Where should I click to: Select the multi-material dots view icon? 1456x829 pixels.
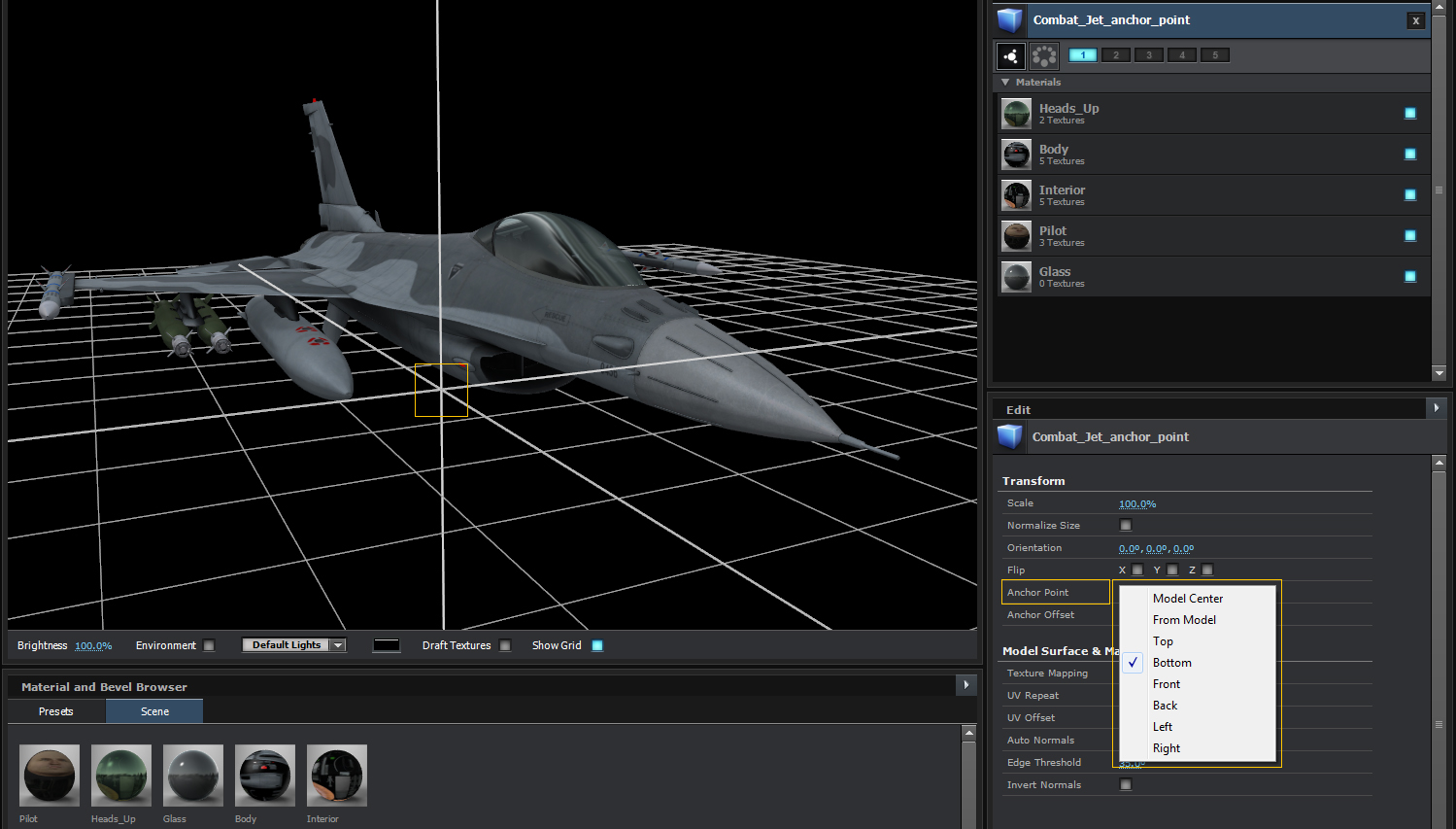click(1044, 56)
